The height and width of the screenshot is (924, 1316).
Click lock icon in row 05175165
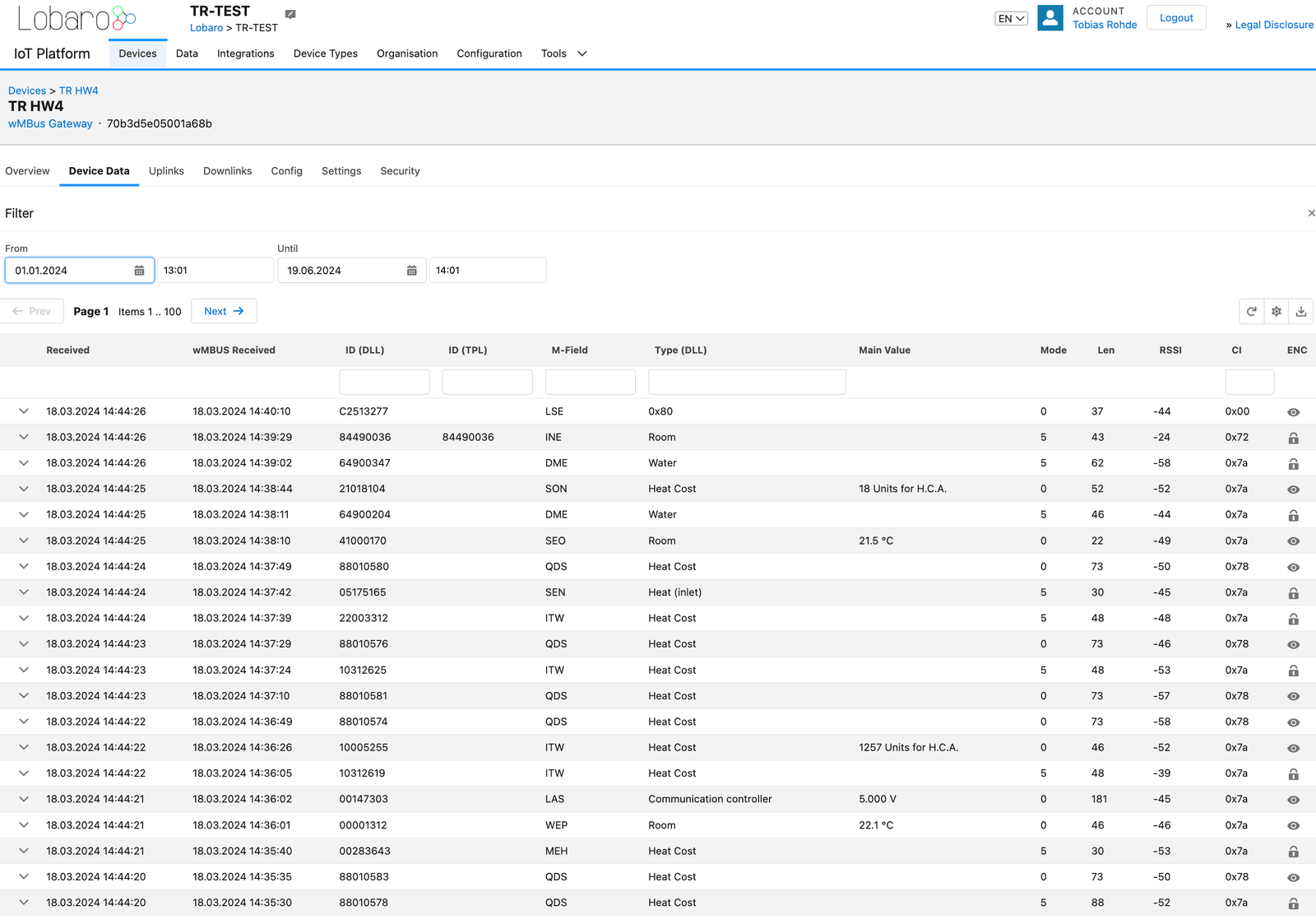pos(1293,593)
